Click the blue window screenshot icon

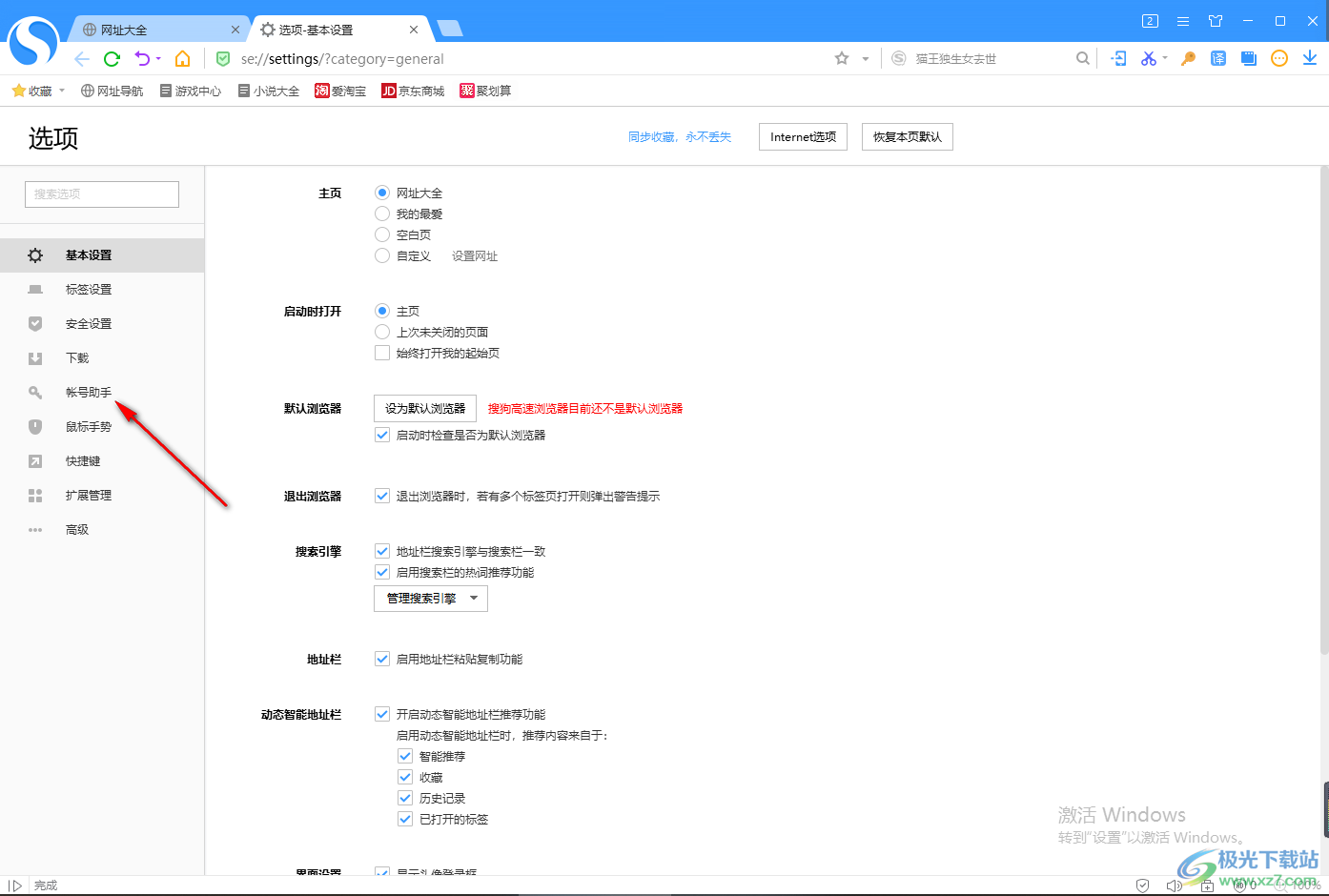pos(1249,59)
